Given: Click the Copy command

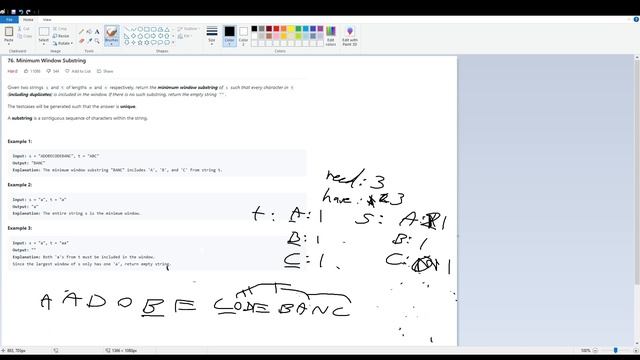Looking at the screenshot, I should (25, 36).
